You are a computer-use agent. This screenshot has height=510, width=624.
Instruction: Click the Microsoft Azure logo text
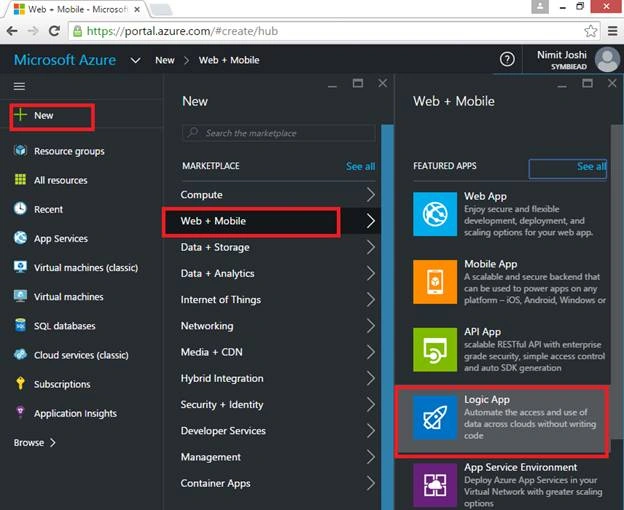click(65, 60)
